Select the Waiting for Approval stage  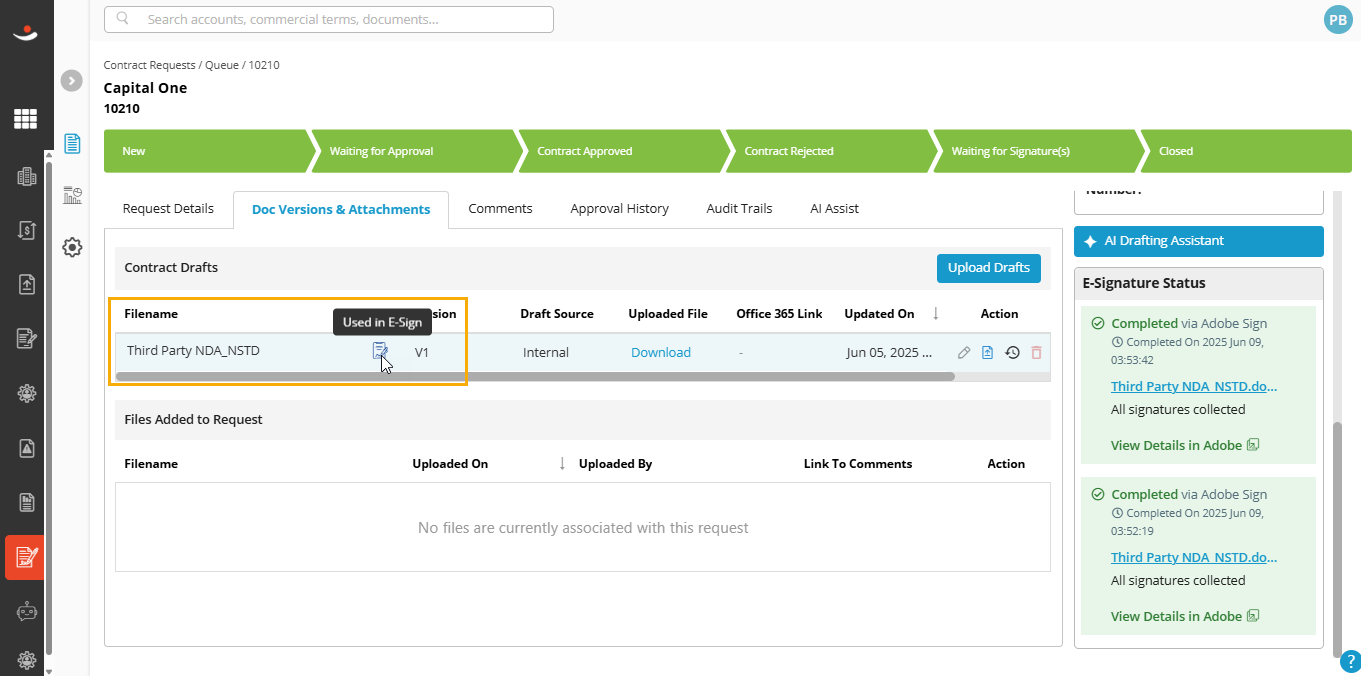tap(414, 151)
